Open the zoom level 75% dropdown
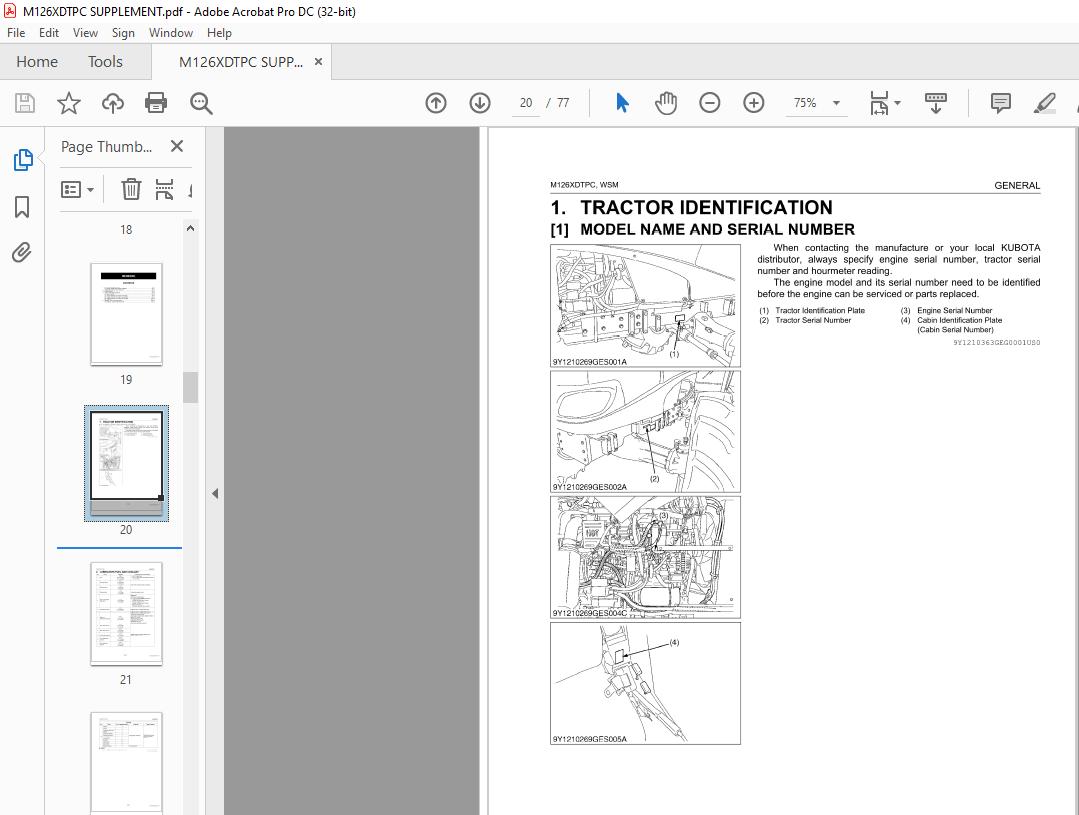Image resolution: width=1079 pixels, height=815 pixels. 836,103
